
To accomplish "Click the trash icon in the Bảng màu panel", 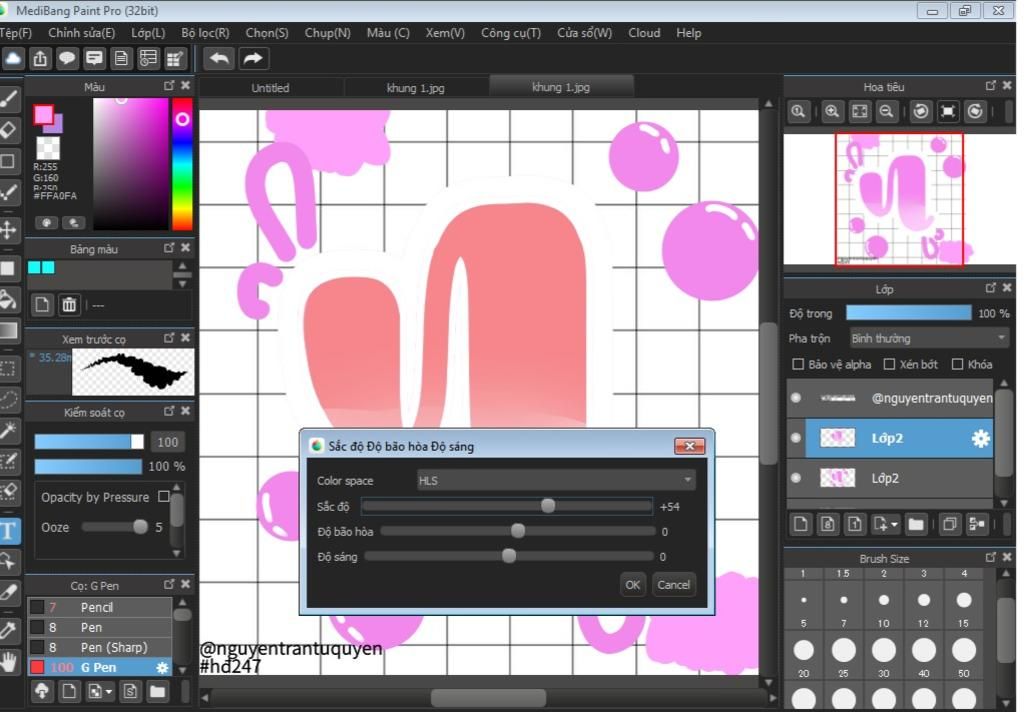I will pos(69,304).
